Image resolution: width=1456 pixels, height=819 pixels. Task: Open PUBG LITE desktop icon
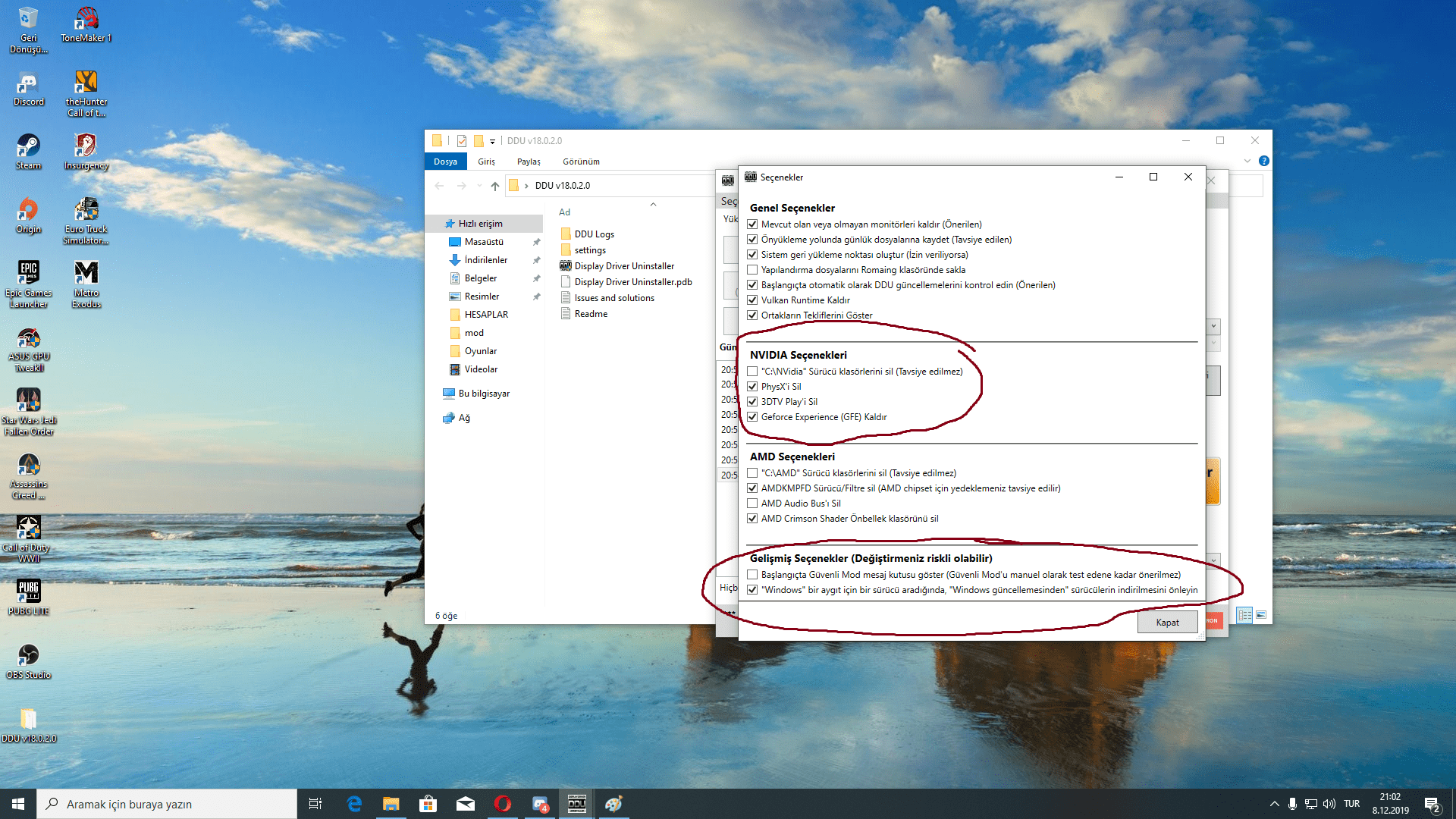click(x=29, y=598)
